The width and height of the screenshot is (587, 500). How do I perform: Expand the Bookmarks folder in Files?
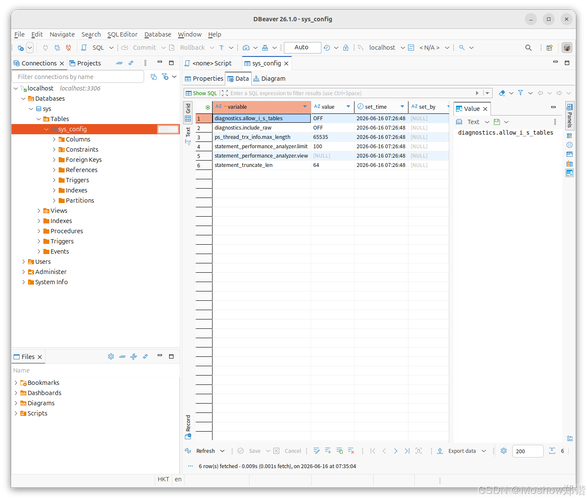pyautogui.click(x=16, y=383)
